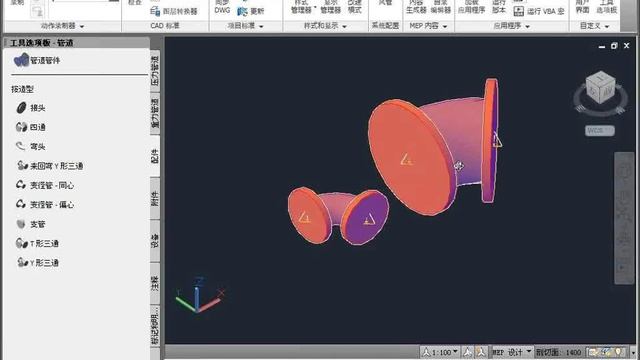Click the 显示管理器 display manager button
The height and width of the screenshot is (360, 640).
[x=330, y=6]
